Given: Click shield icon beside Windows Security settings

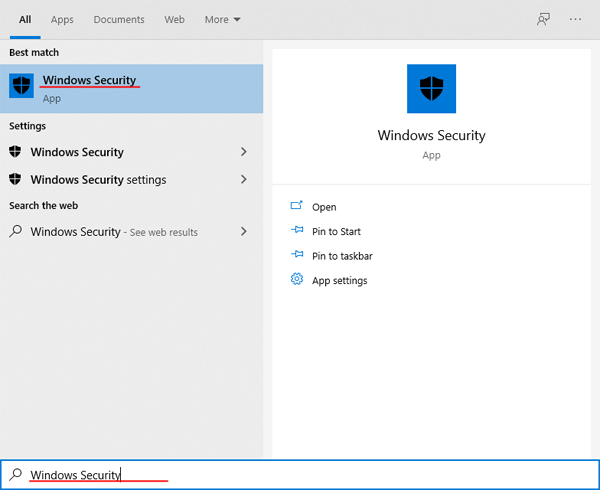Looking at the screenshot, I should tap(15, 179).
